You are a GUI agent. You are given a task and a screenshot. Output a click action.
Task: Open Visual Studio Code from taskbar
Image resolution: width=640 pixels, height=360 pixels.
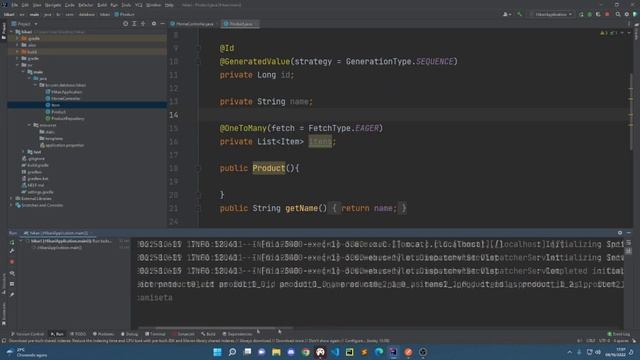click(335, 352)
